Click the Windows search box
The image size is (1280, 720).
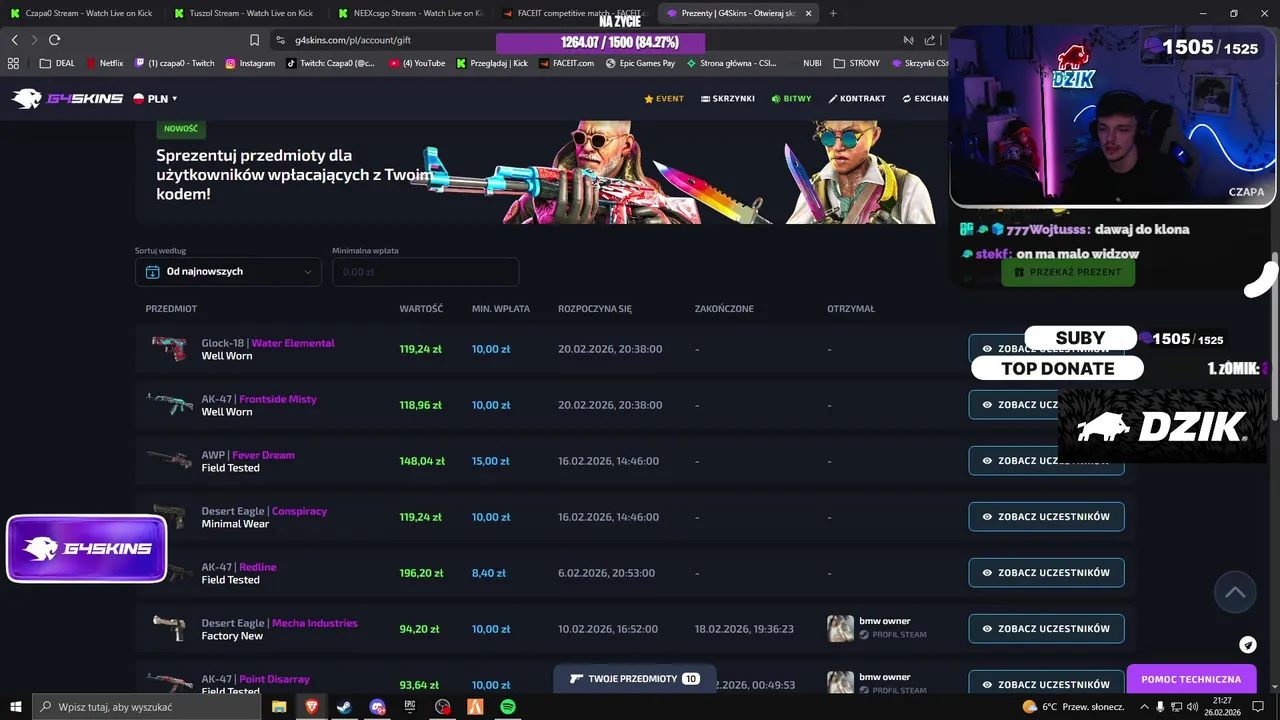(144, 707)
